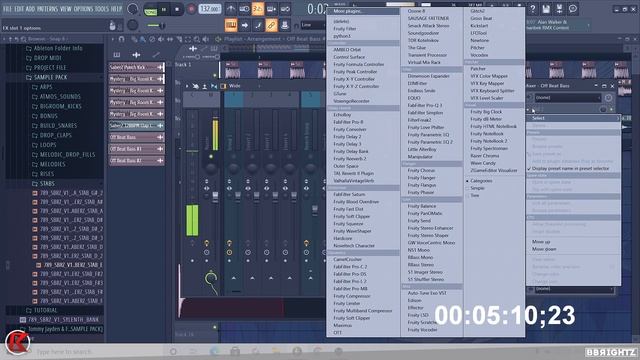Click Move down in slot menu

tap(544, 249)
